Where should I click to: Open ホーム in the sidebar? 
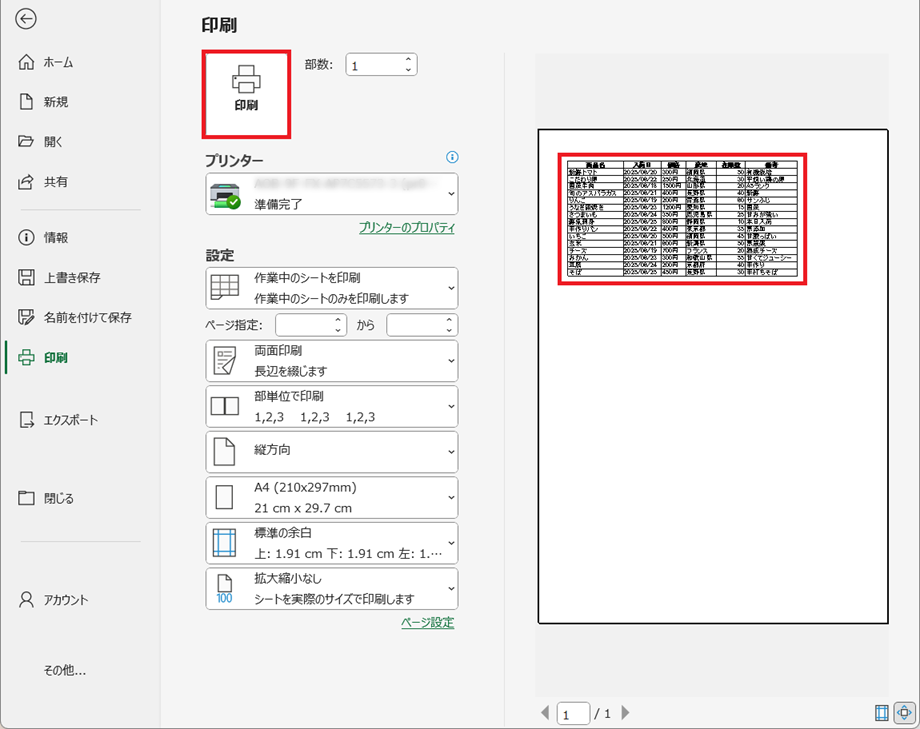pyautogui.click(x=57, y=62)
